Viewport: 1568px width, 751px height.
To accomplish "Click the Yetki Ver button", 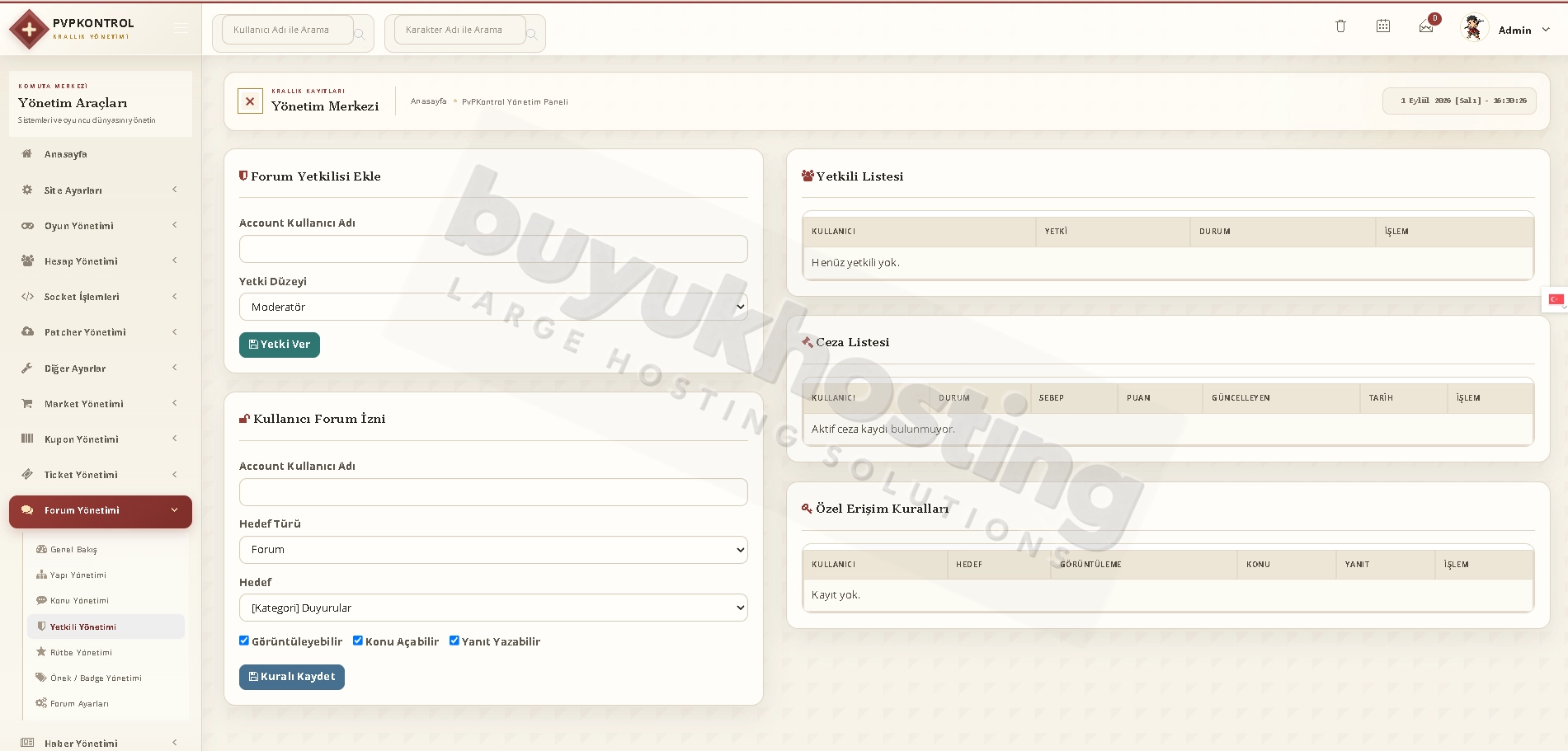I will click(280, 345).
